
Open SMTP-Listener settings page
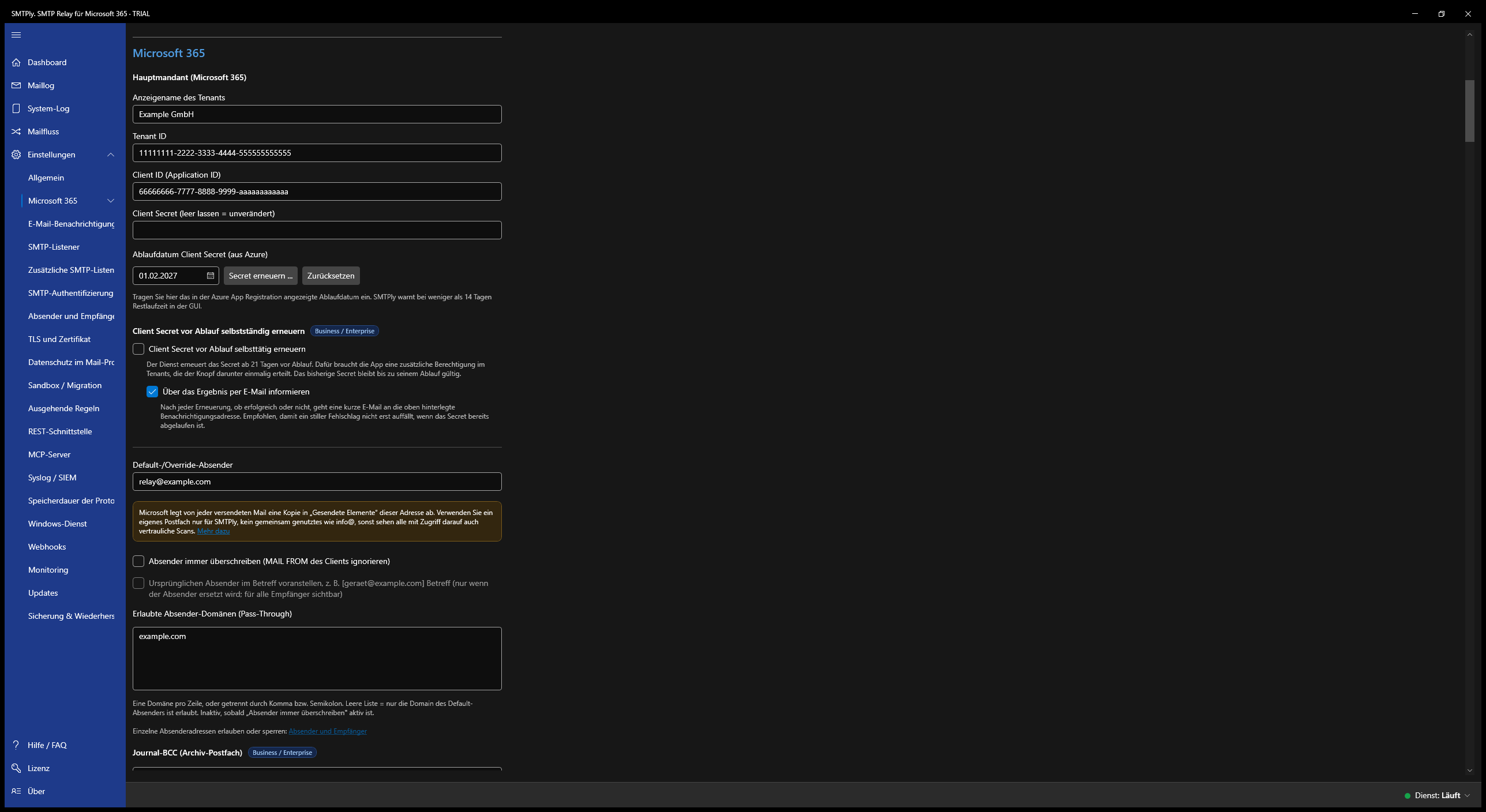54,247
